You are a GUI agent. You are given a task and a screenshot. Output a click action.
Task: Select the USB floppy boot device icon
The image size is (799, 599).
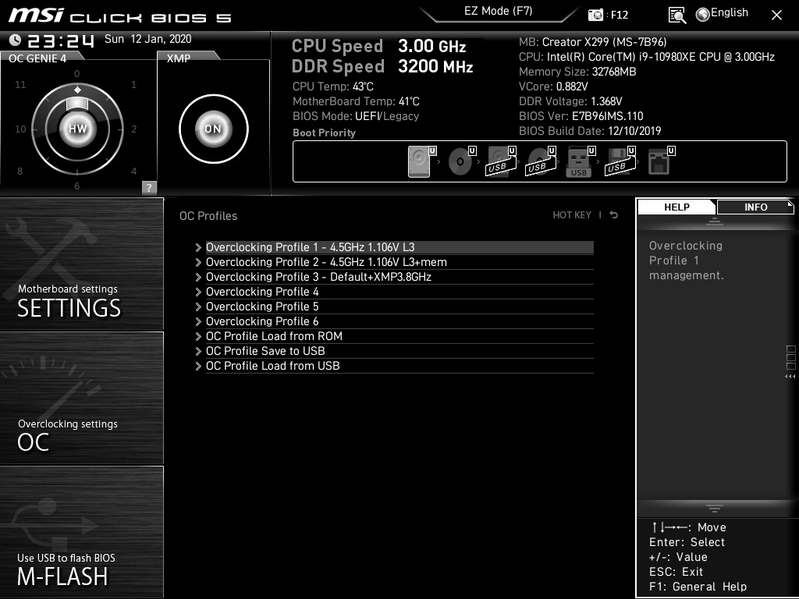621,161
